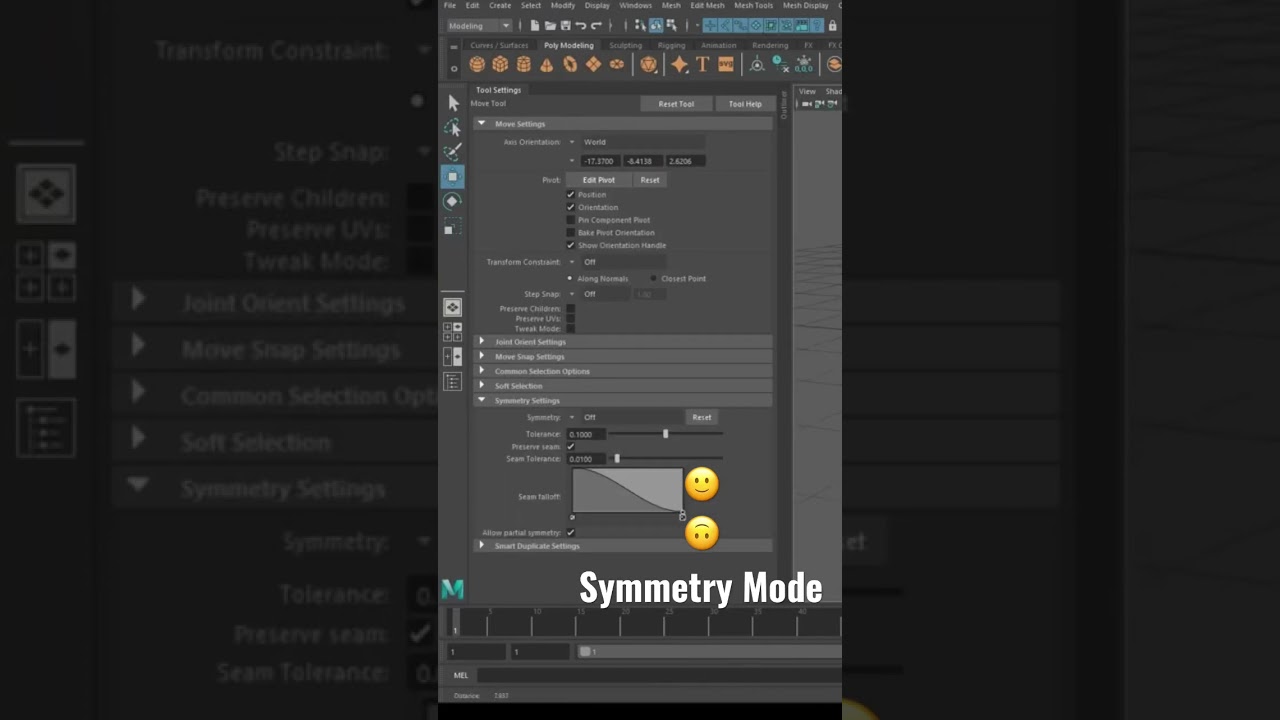The image size is (1280, 720).
Task: Switch to Curves / Surfaces shelf tab
Action: pos(499,45)
